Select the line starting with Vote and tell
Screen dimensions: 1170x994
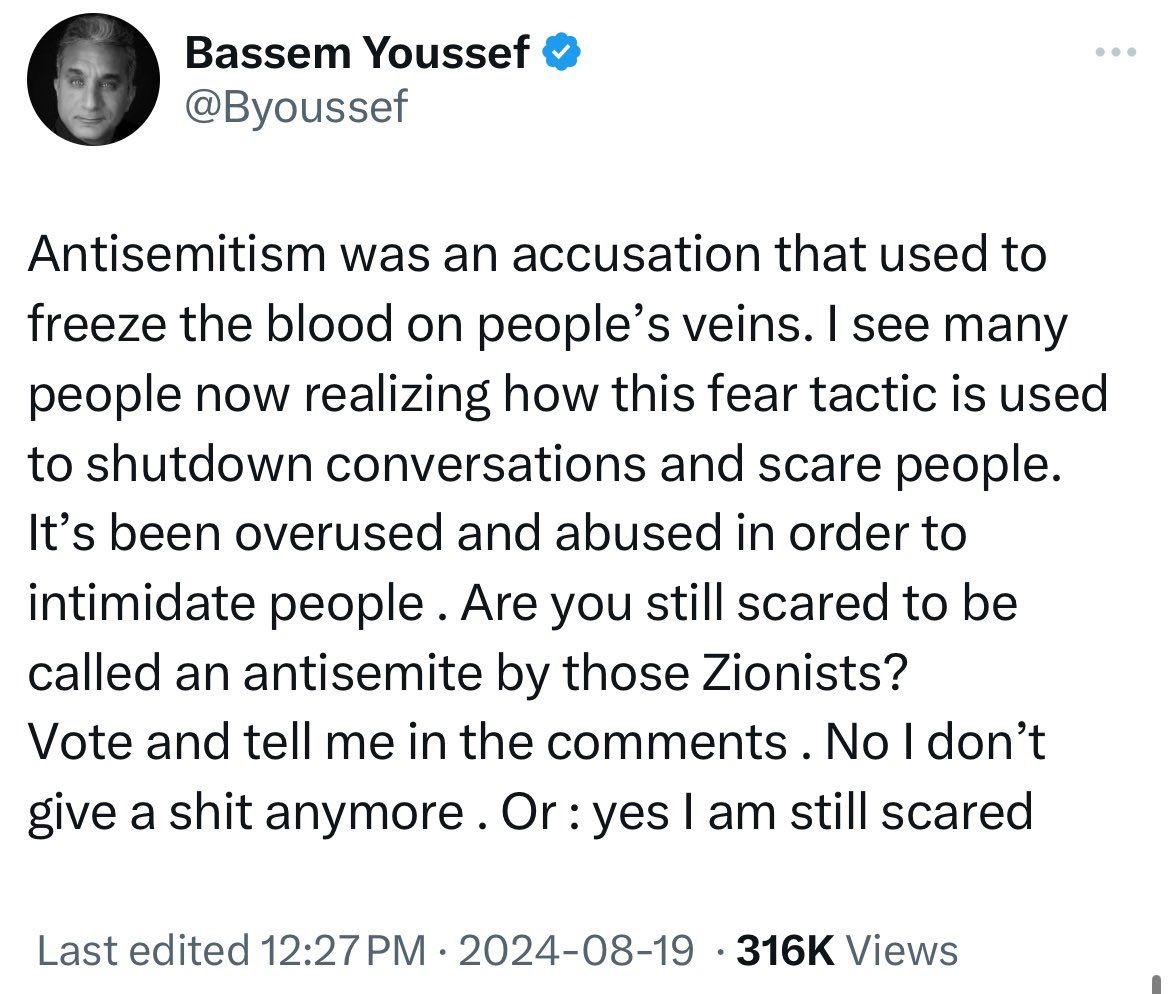click(x=536, y=743)
